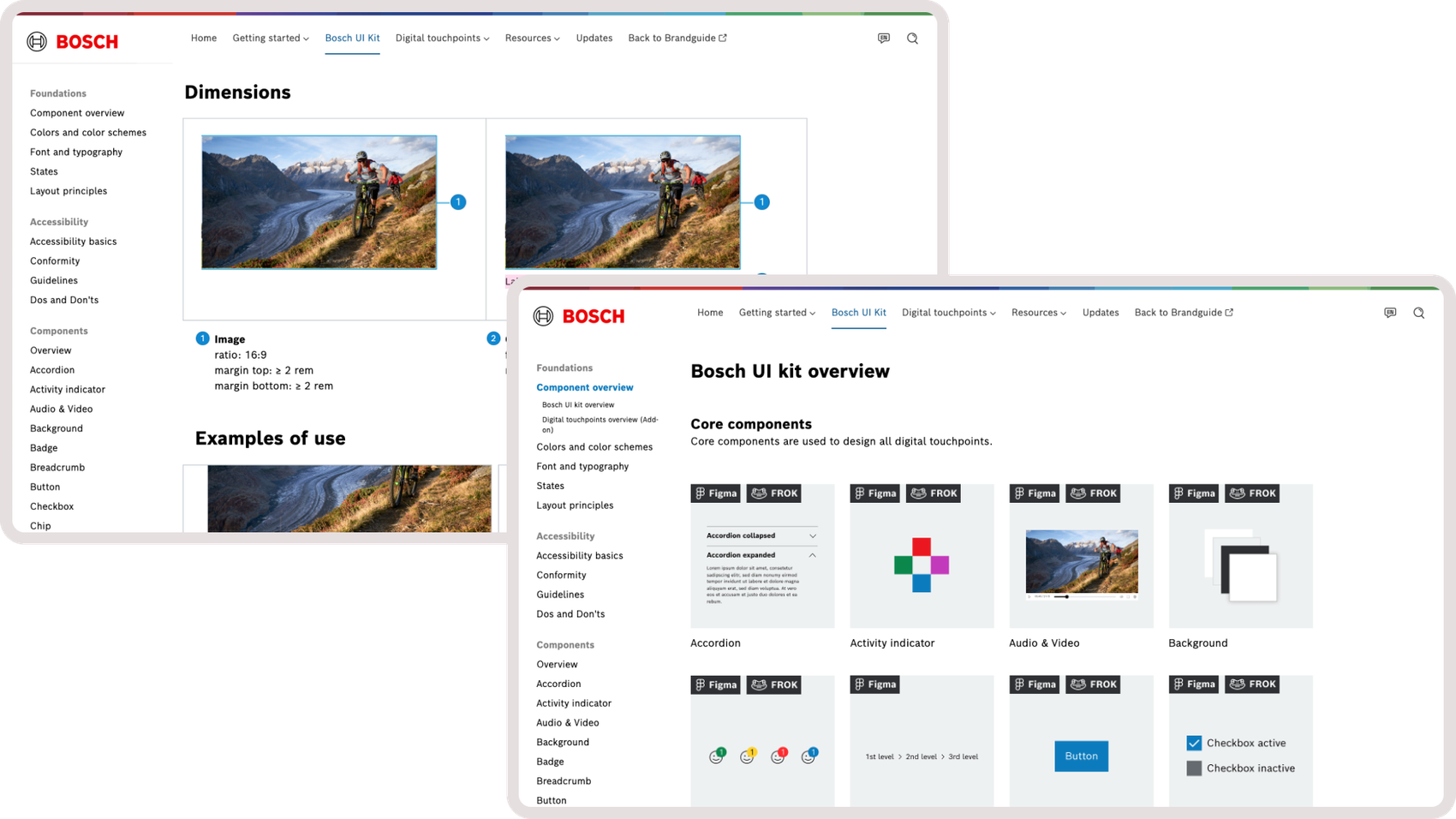Image resolution: width=1456 pixels, height=819 pixels.
Task: Collapse Accordion expanded chevron in preview
Action: pos(812,555)
